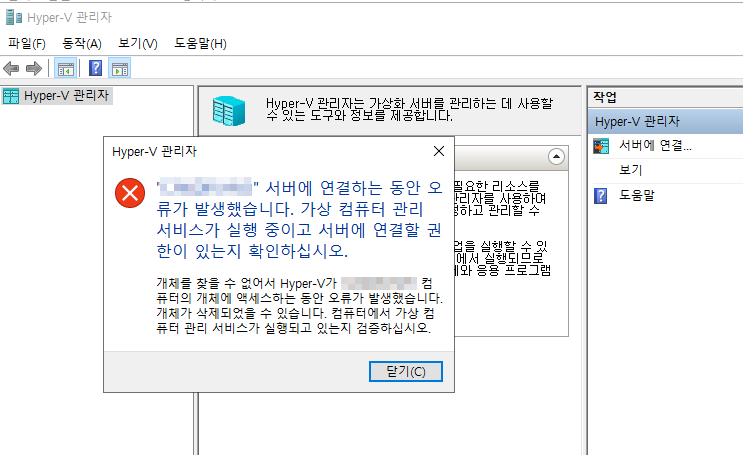Click the blue Help question mark toolbar icon
Screen dimensions: 743x455
point(96,68)
